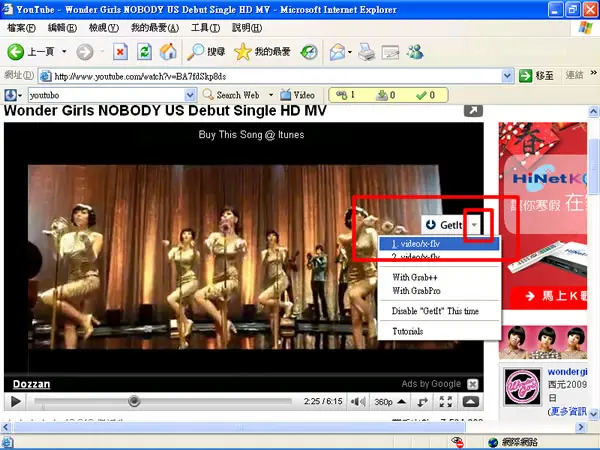The height and width of the screenshot is (450, 600).
Task: Click the Back arrow toolbar button
Action: (31, 52)
